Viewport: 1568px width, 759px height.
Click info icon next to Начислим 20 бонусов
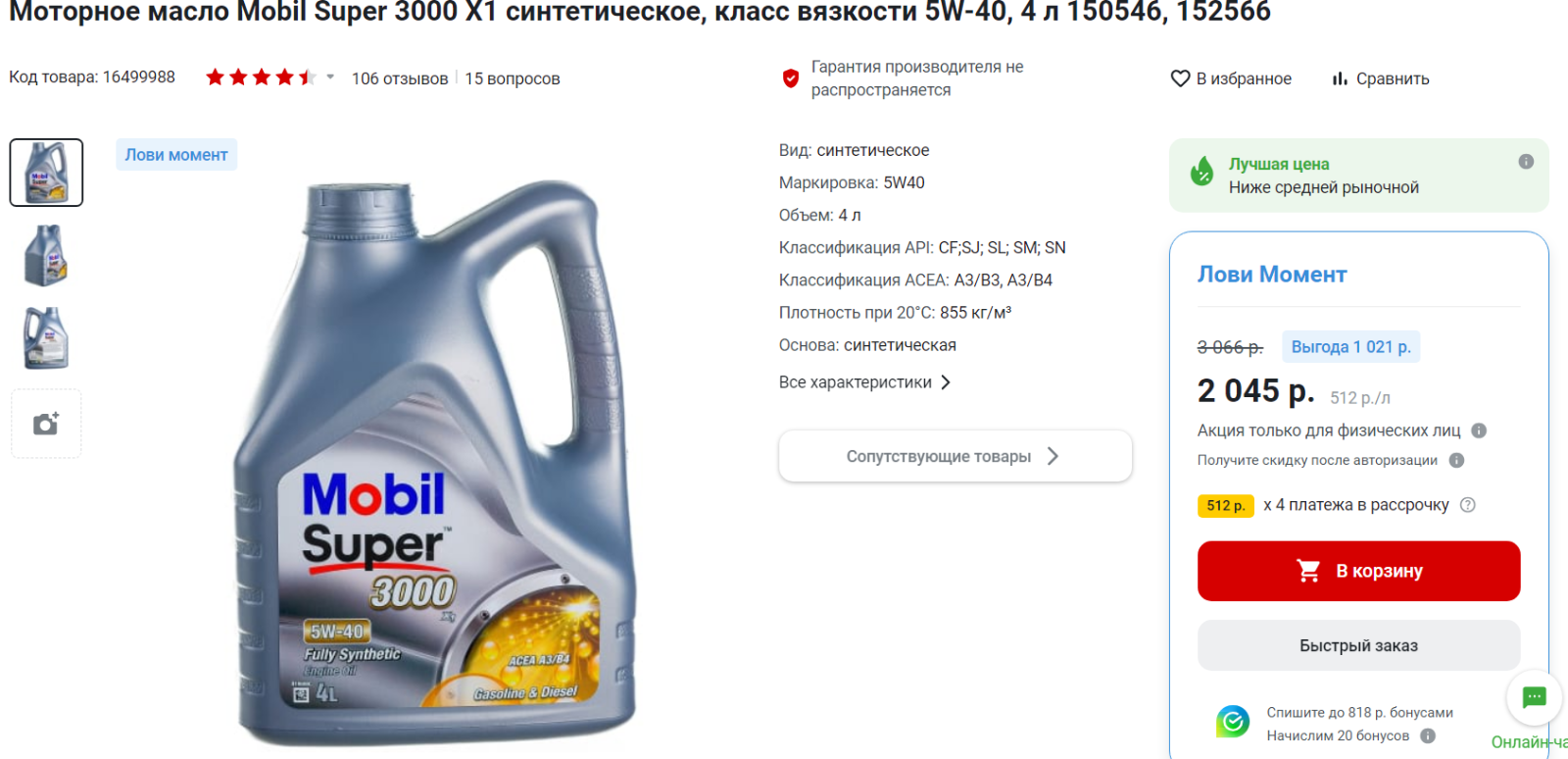(x=1428, y=735)
